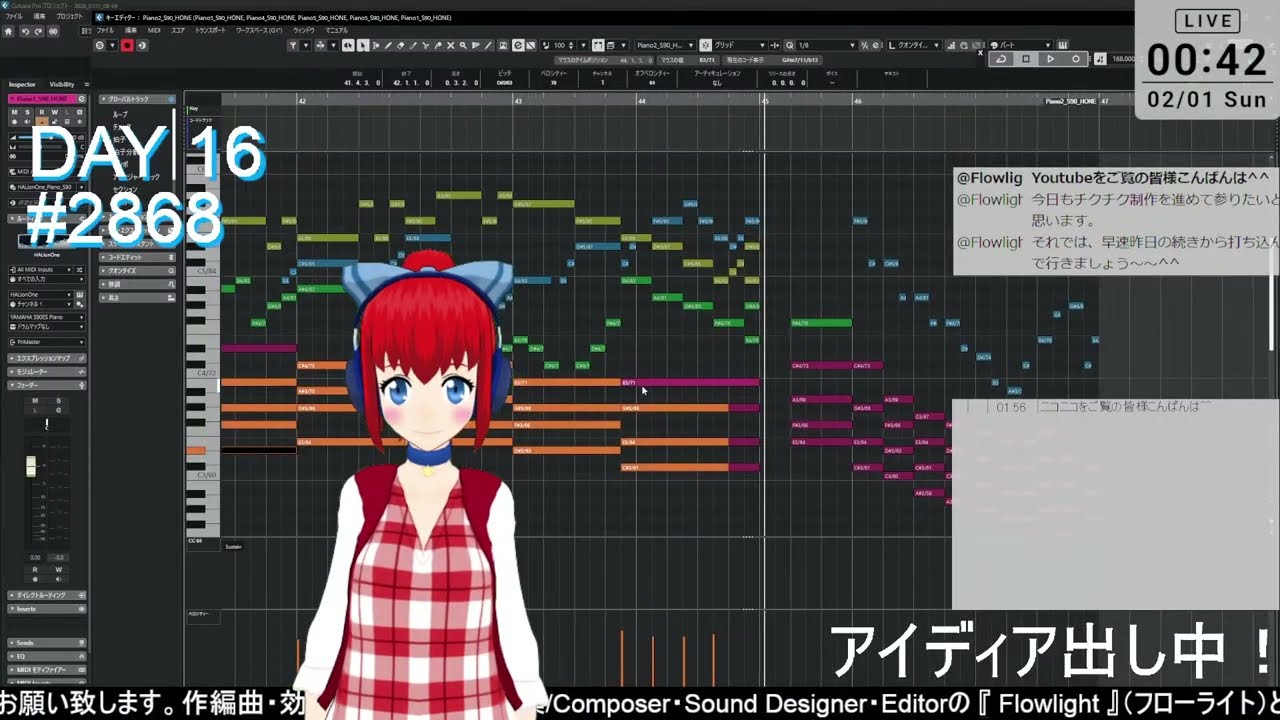Enable Read automation R in inspector

42,112
